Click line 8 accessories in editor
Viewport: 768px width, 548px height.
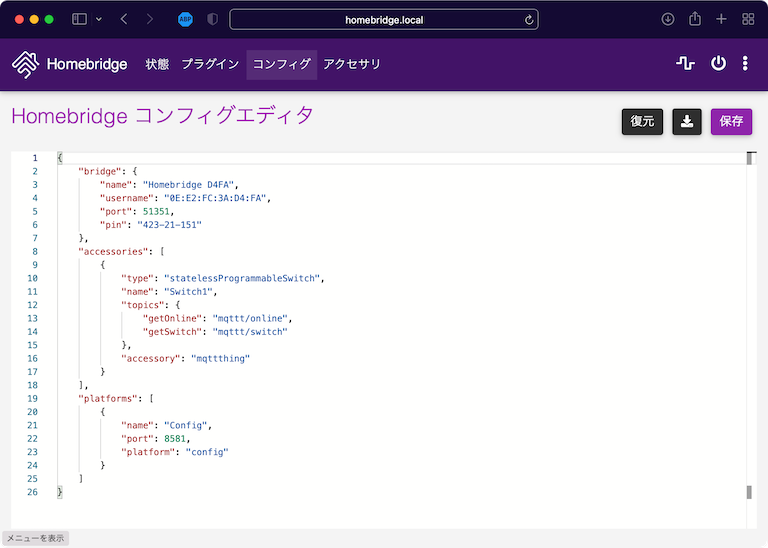click(x=111, y=251)
